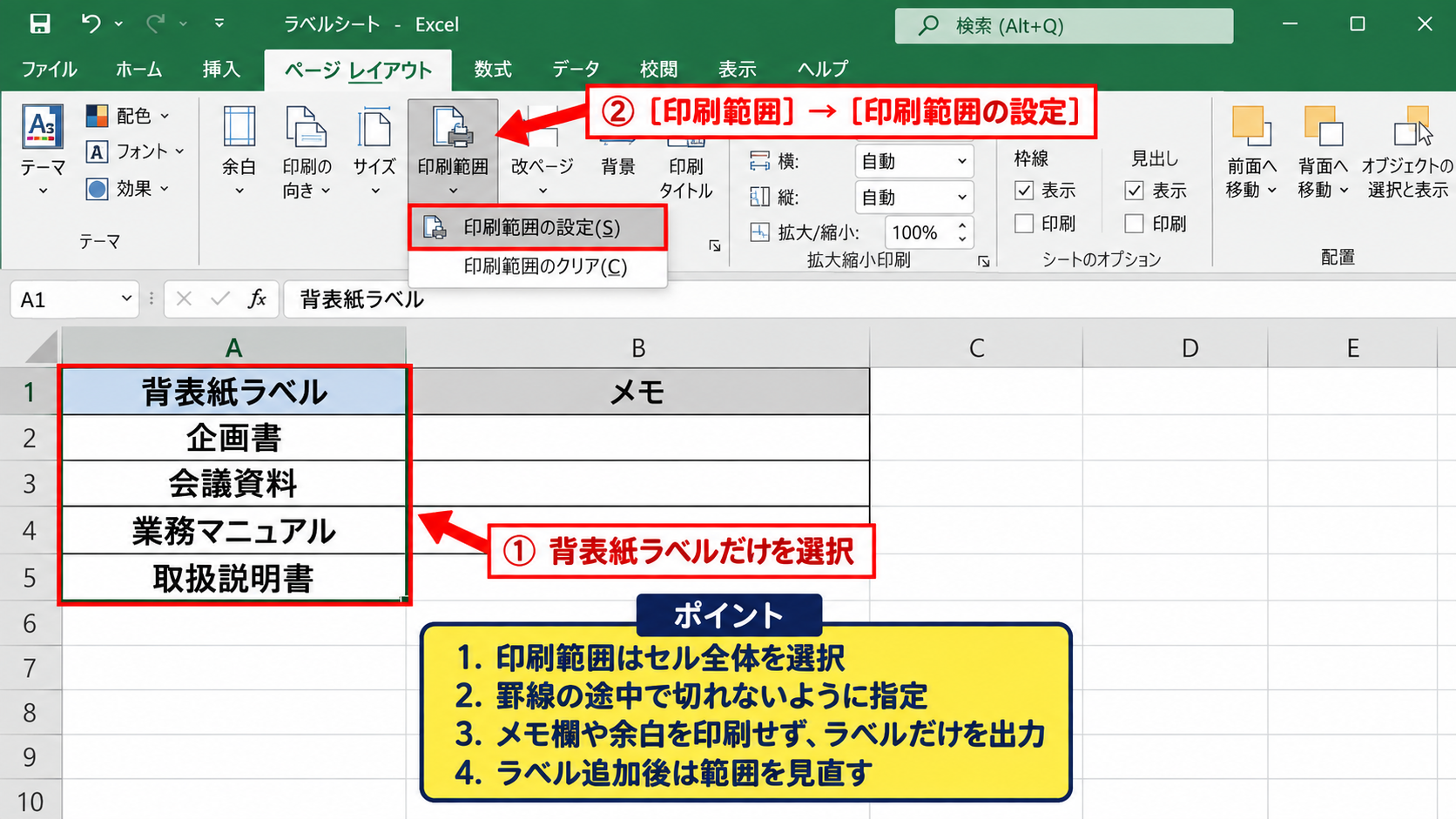Click the 検索 (Alt+Q) search box
This screenshot has width=1456, height=819.
click(1064, 25)
